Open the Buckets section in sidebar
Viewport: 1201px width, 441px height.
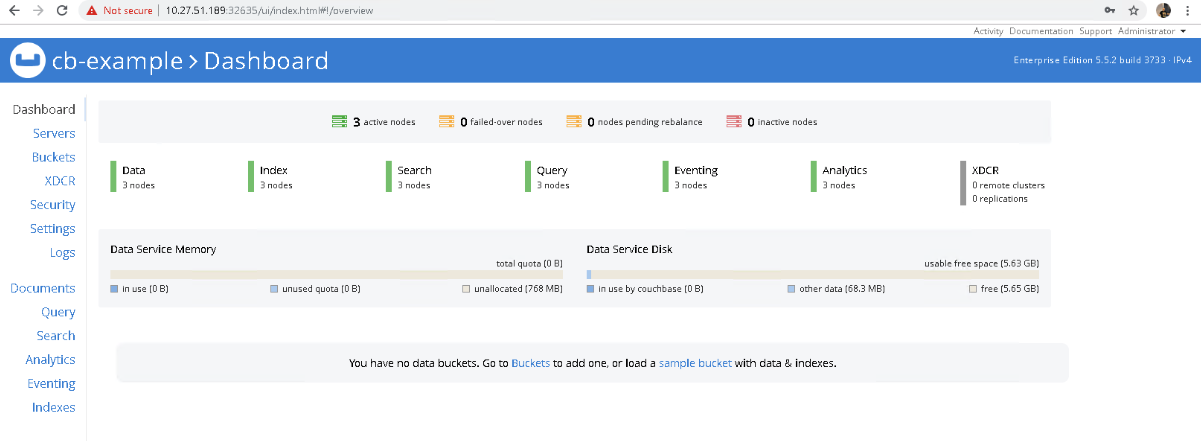pyautogui.click(x=54, y=157)
